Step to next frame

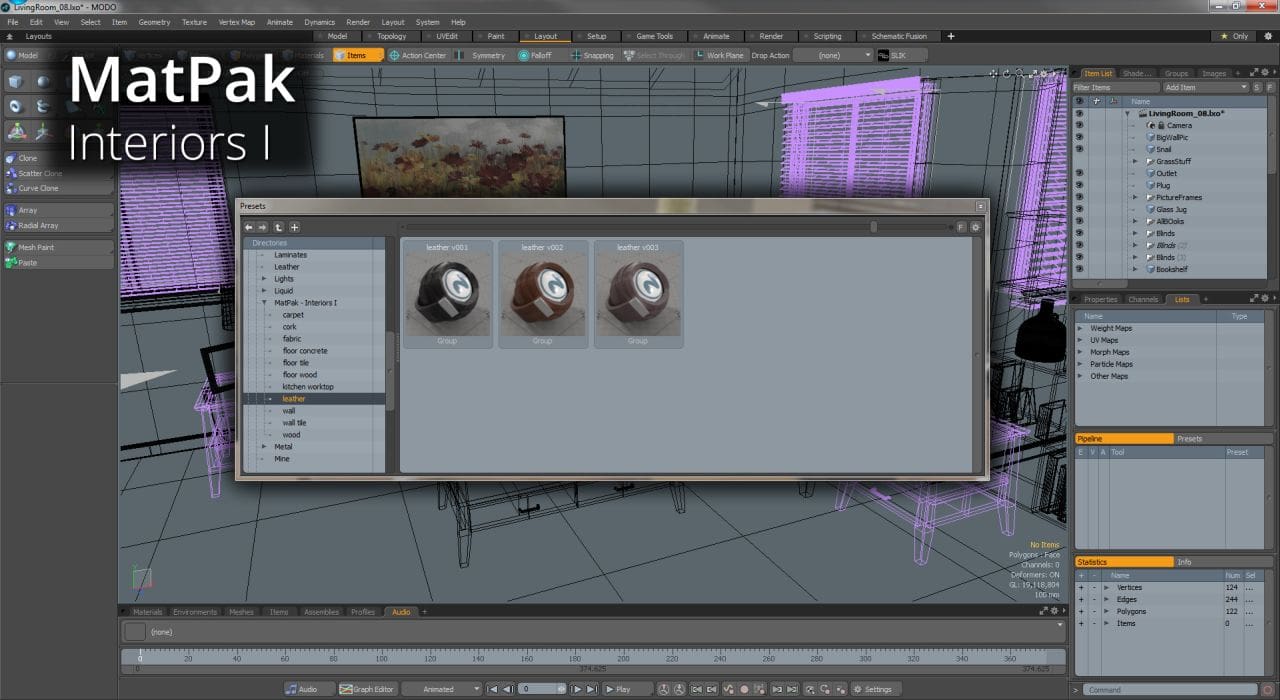(x=577, y=689)
